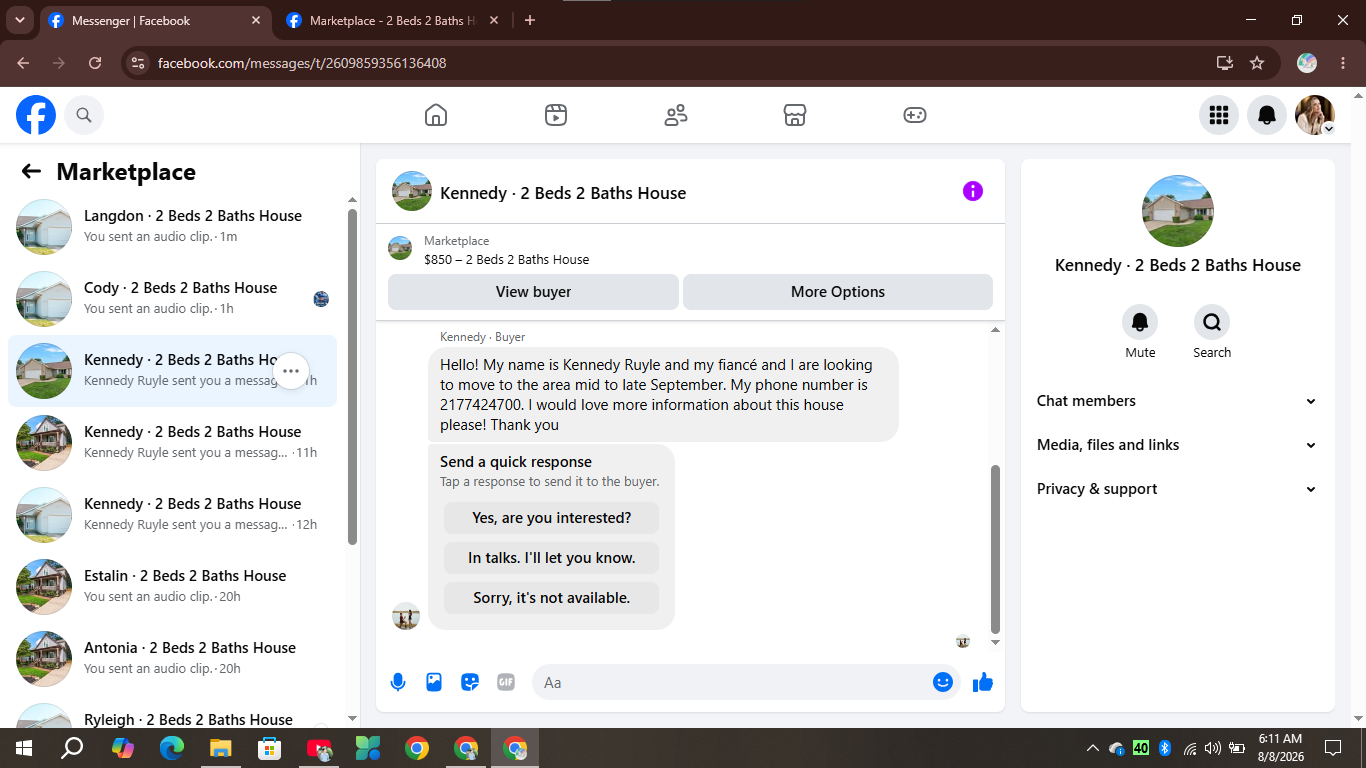1366x768 pixels.
Task: Click the browser address bar URL
Action: (x=302, y=63)
